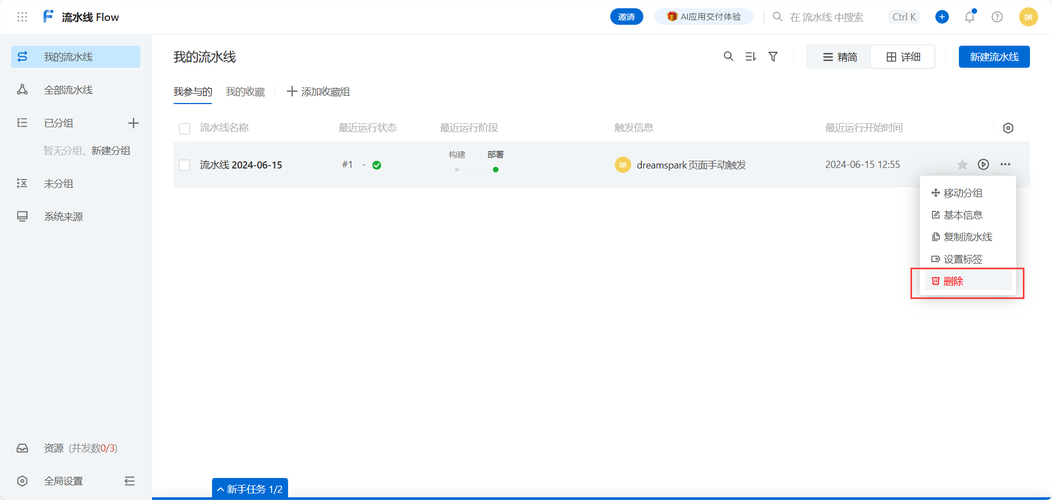
Task: Click the 触发信息 column header
Action: (x=634, y=128)
